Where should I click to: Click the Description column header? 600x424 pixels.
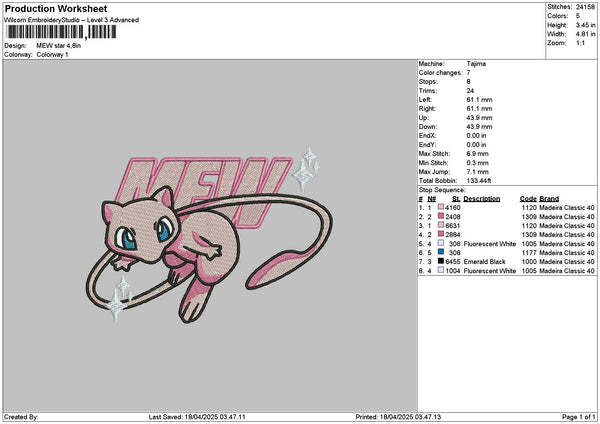pyautogui.click(x=482, y=198)
